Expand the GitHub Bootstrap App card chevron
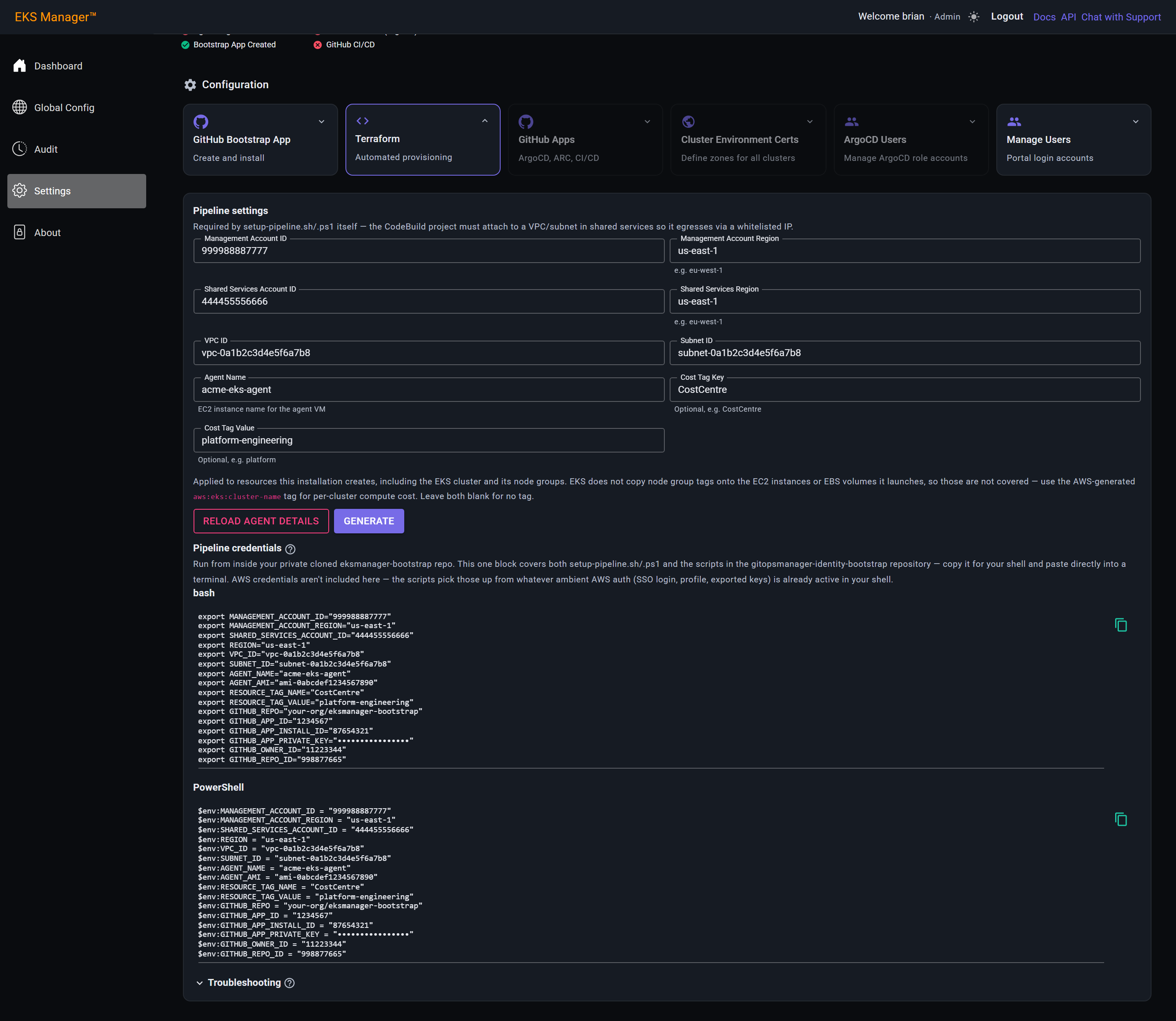Viewport: 1176px width, 1021px height. point(321,121)
